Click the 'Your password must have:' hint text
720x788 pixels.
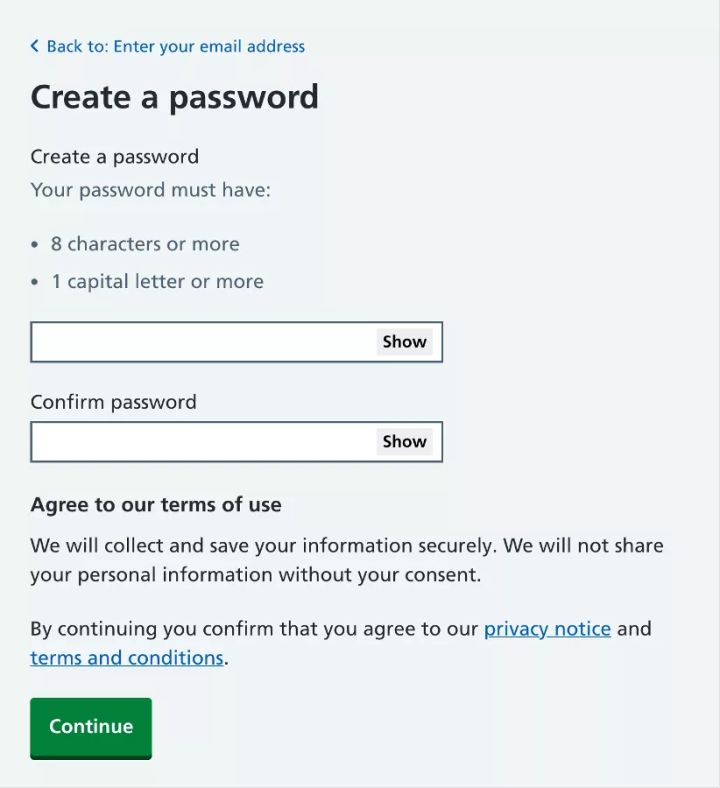tap(150, 189)
